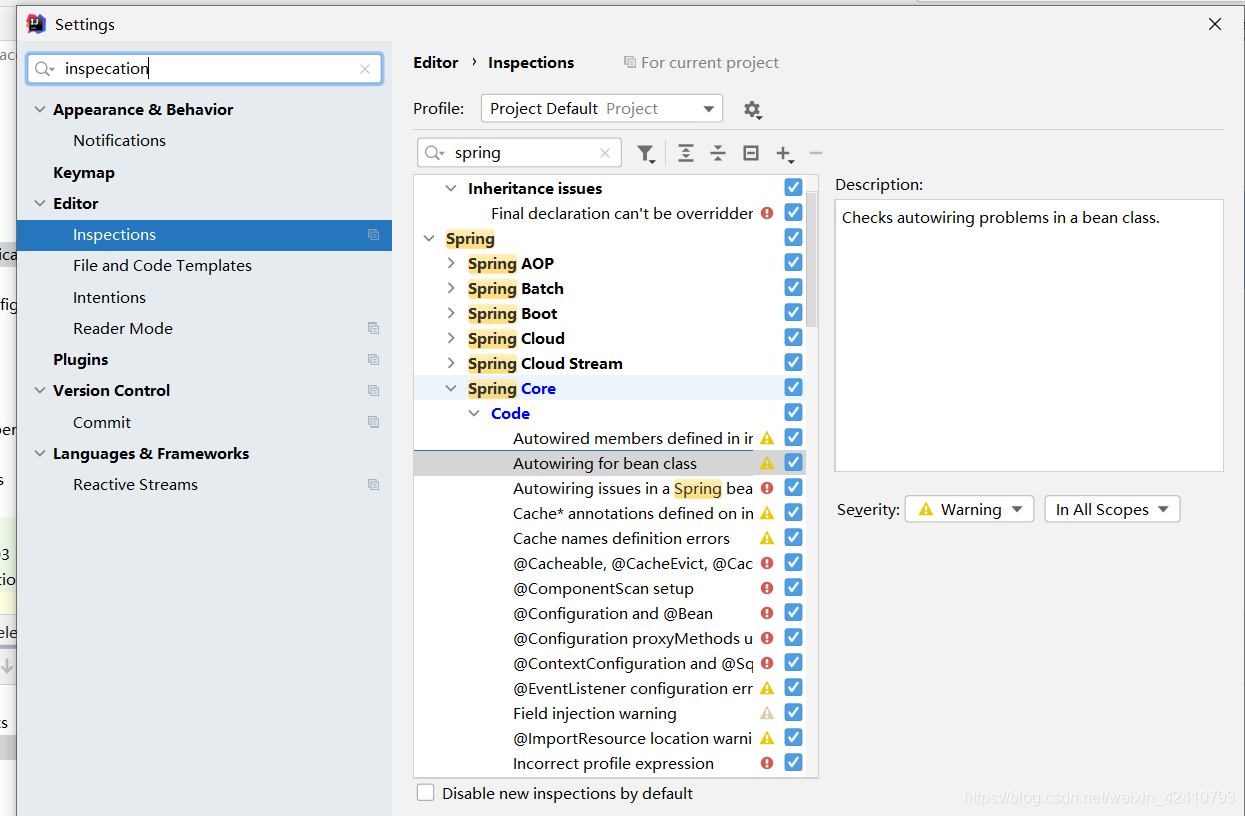Screen dimensions: 1245x816
Task: Collapse Appearance & Behavior in sidebar
Action: [x=40, y=110]
